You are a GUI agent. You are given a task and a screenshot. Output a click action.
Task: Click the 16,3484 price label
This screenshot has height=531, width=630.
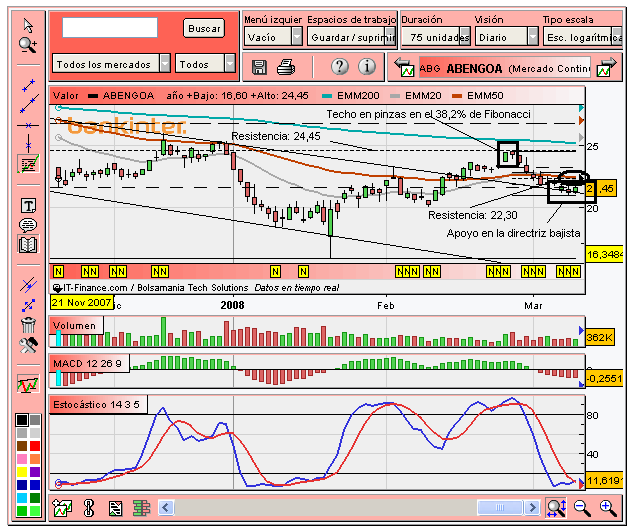604,254
